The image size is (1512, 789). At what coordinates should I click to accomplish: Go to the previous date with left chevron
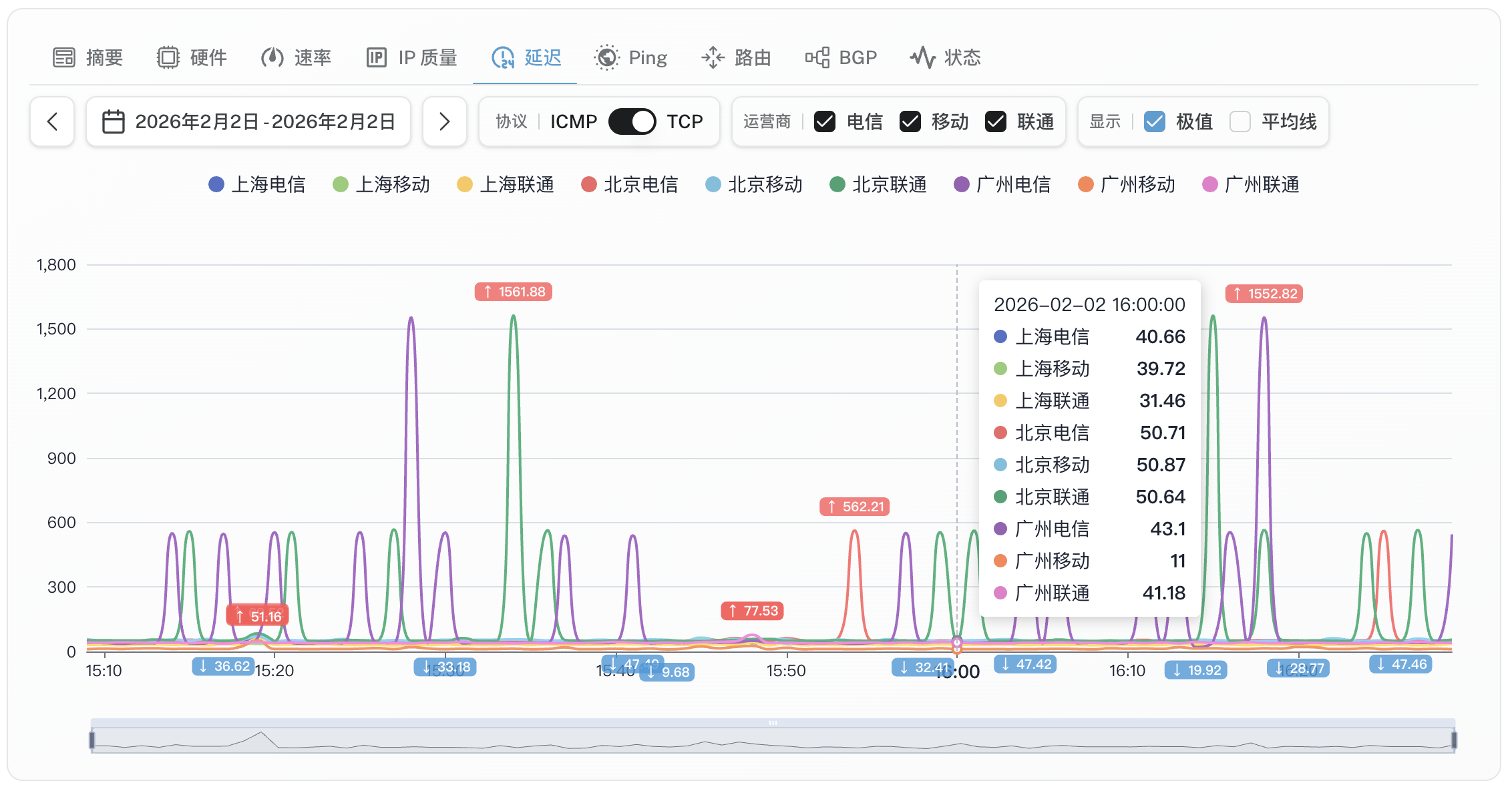pyautogui.click(x=52, y=121)
